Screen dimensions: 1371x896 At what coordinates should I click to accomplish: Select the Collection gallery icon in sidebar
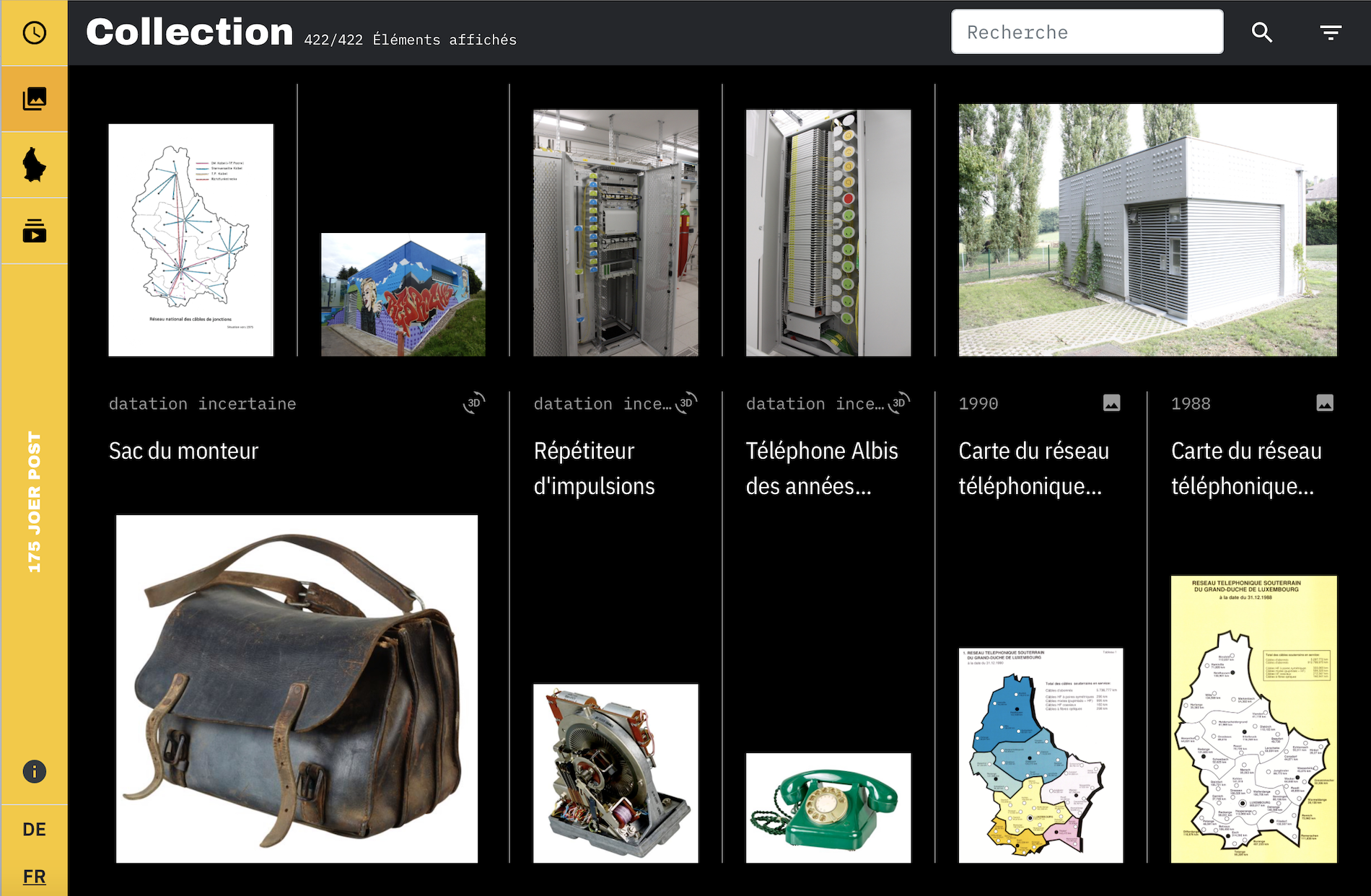pos(34,99)
